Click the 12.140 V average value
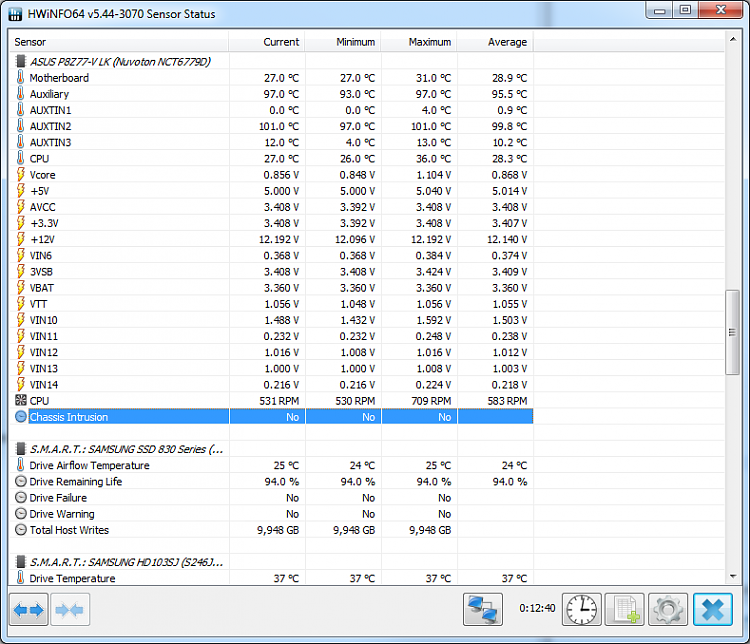Screen dimensions: 750x644 coord(507,239)
